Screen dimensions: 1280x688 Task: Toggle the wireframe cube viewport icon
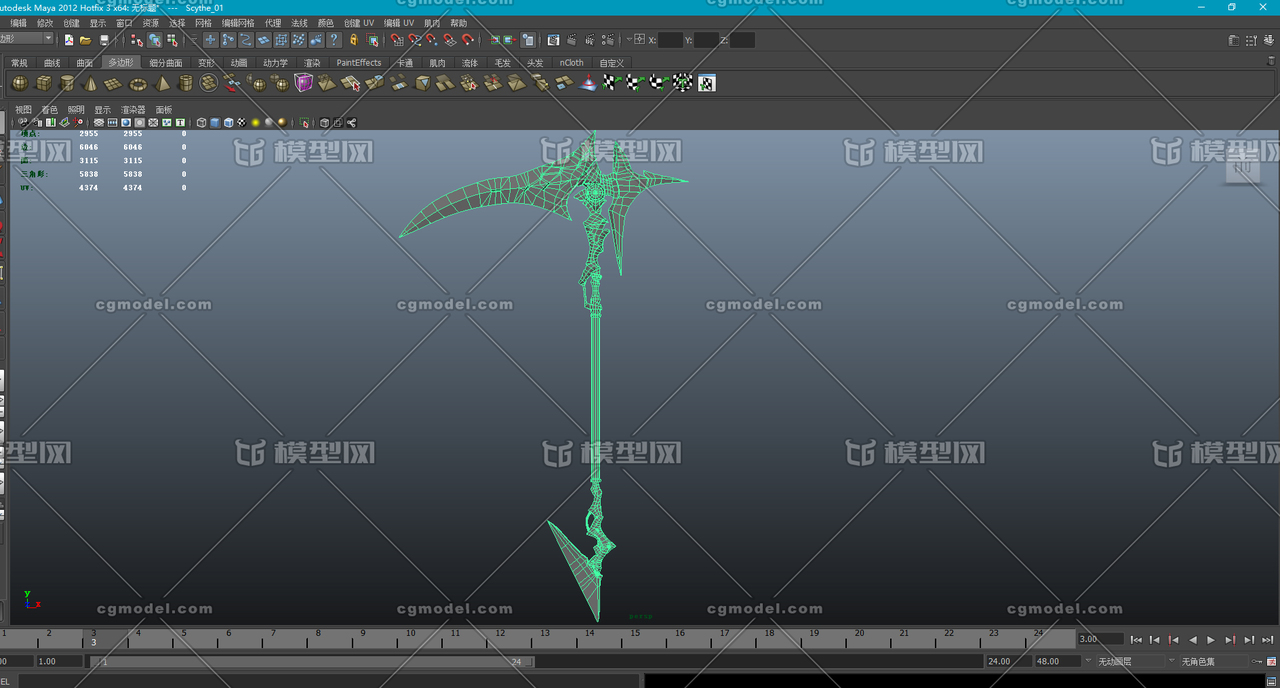[x=201, y=122]
